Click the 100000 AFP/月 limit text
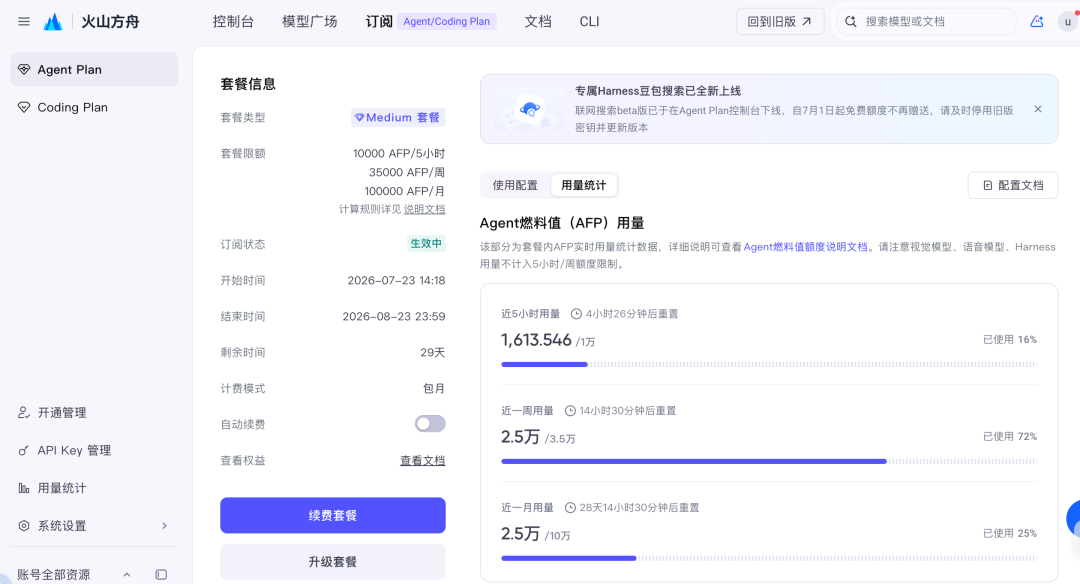1080x584 pixels. [404, 191]
